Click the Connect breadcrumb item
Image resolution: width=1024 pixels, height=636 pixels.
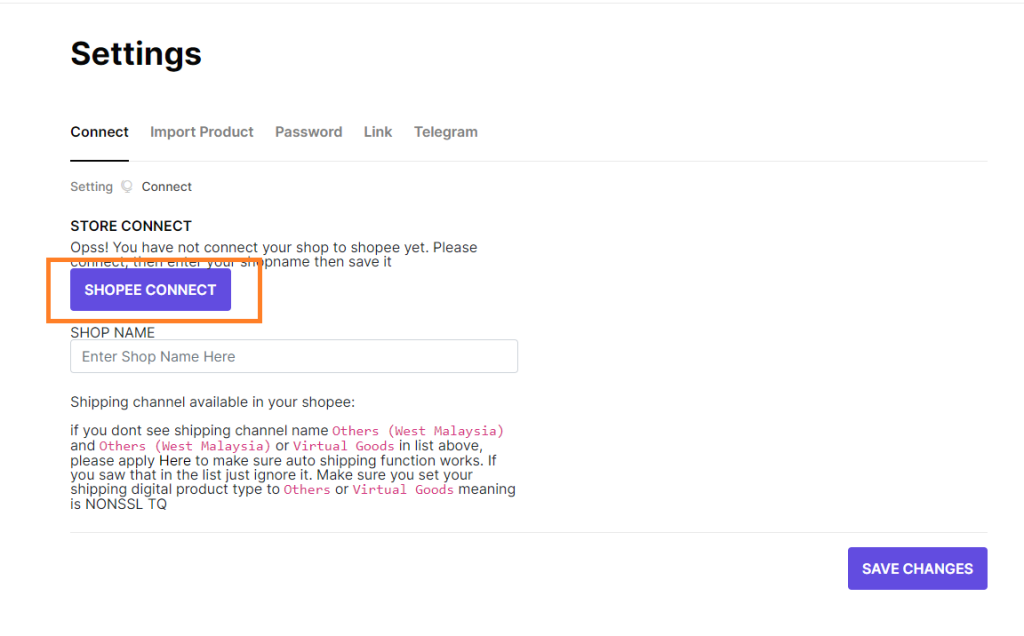pyautogui.click(x=167, y=187)
